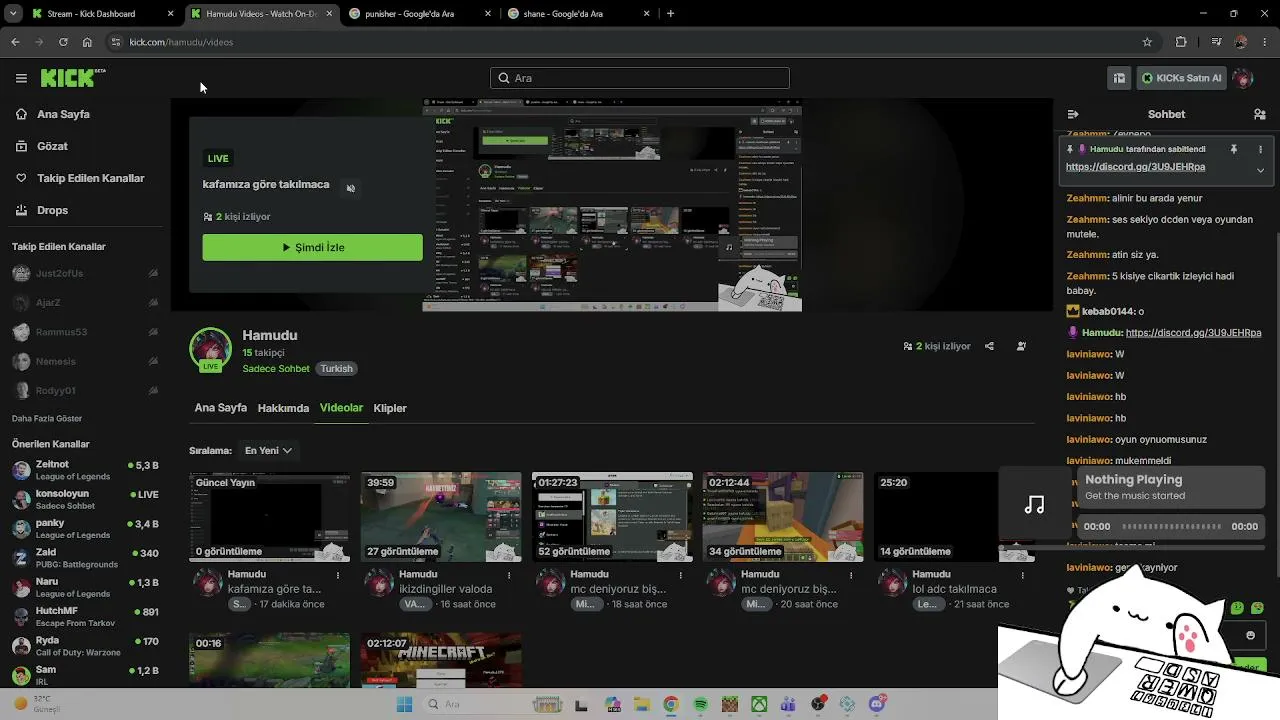Viewport: 1280px width, 720px height.
Task: Expand the pinned message chevron
Action: 1260,170
